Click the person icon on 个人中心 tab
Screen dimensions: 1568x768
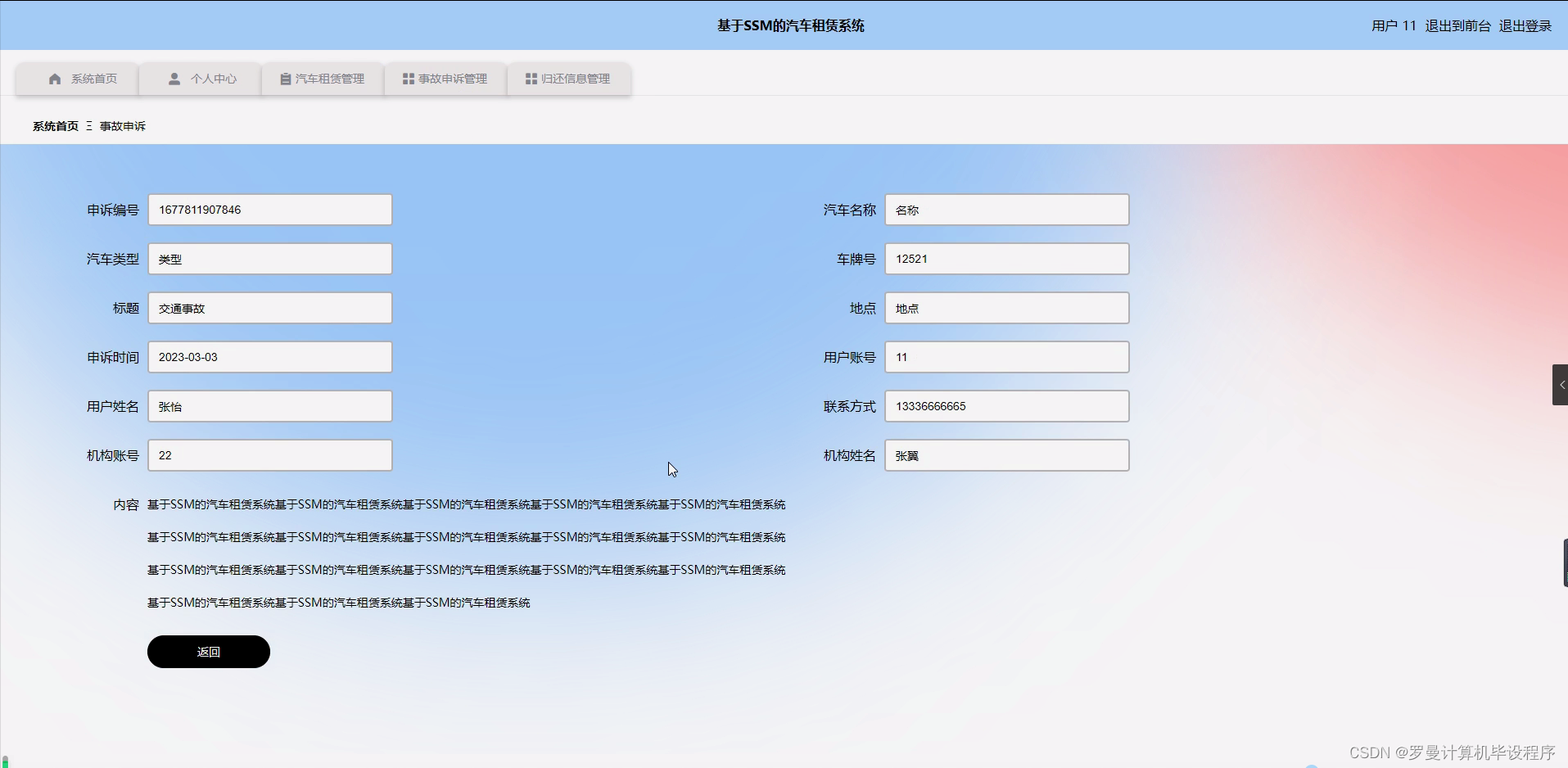174,79
